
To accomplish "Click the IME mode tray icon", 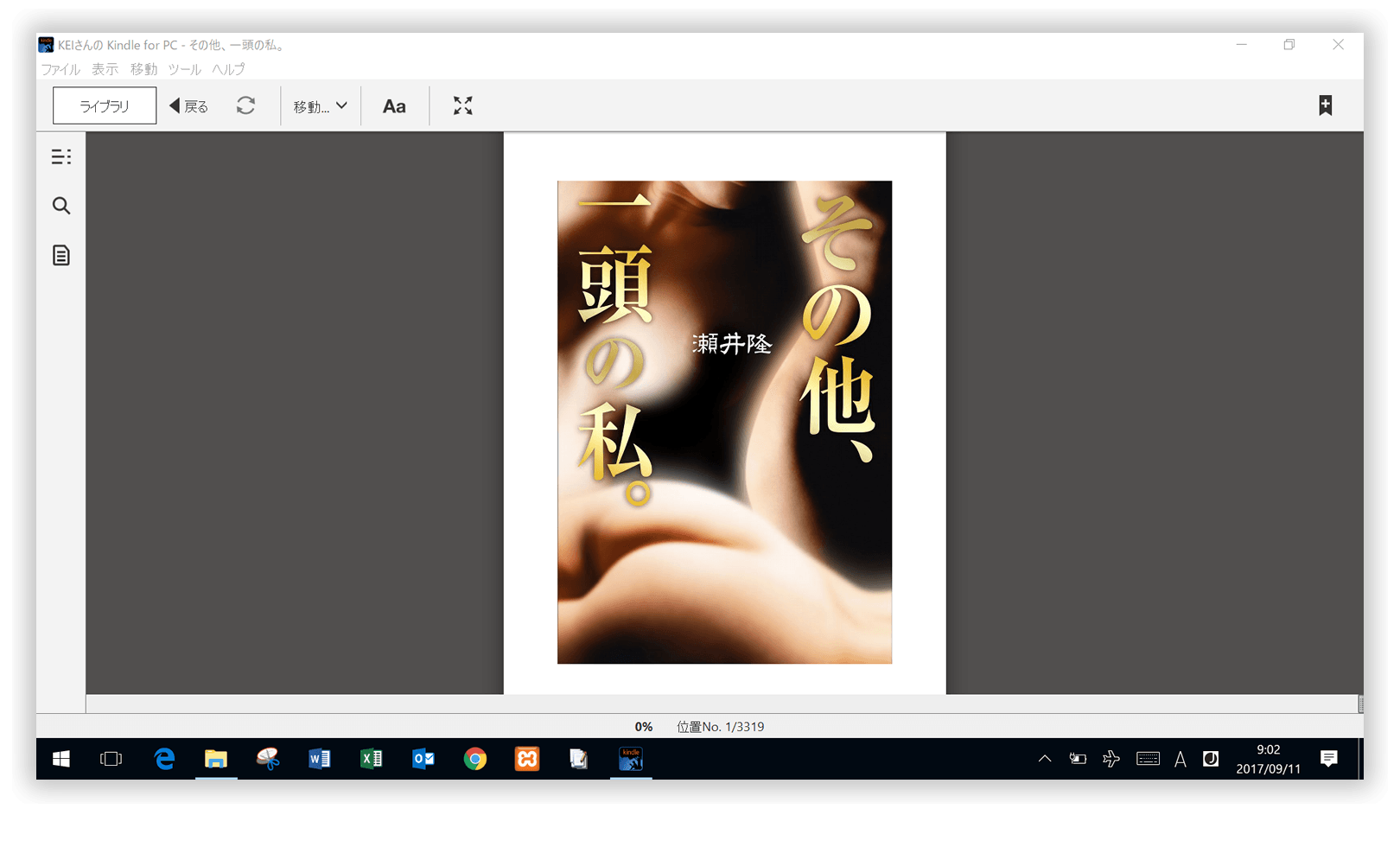I will (x=1211, y=759).
